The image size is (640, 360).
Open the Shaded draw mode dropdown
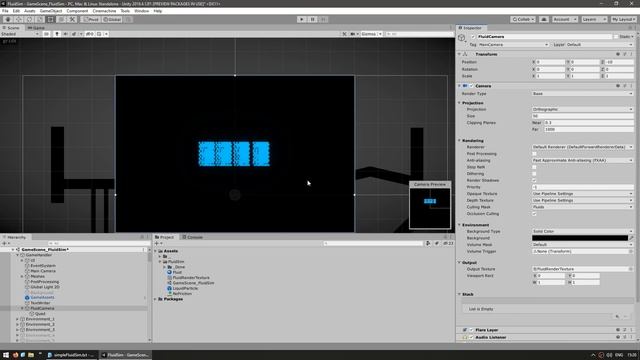point(20,34)
